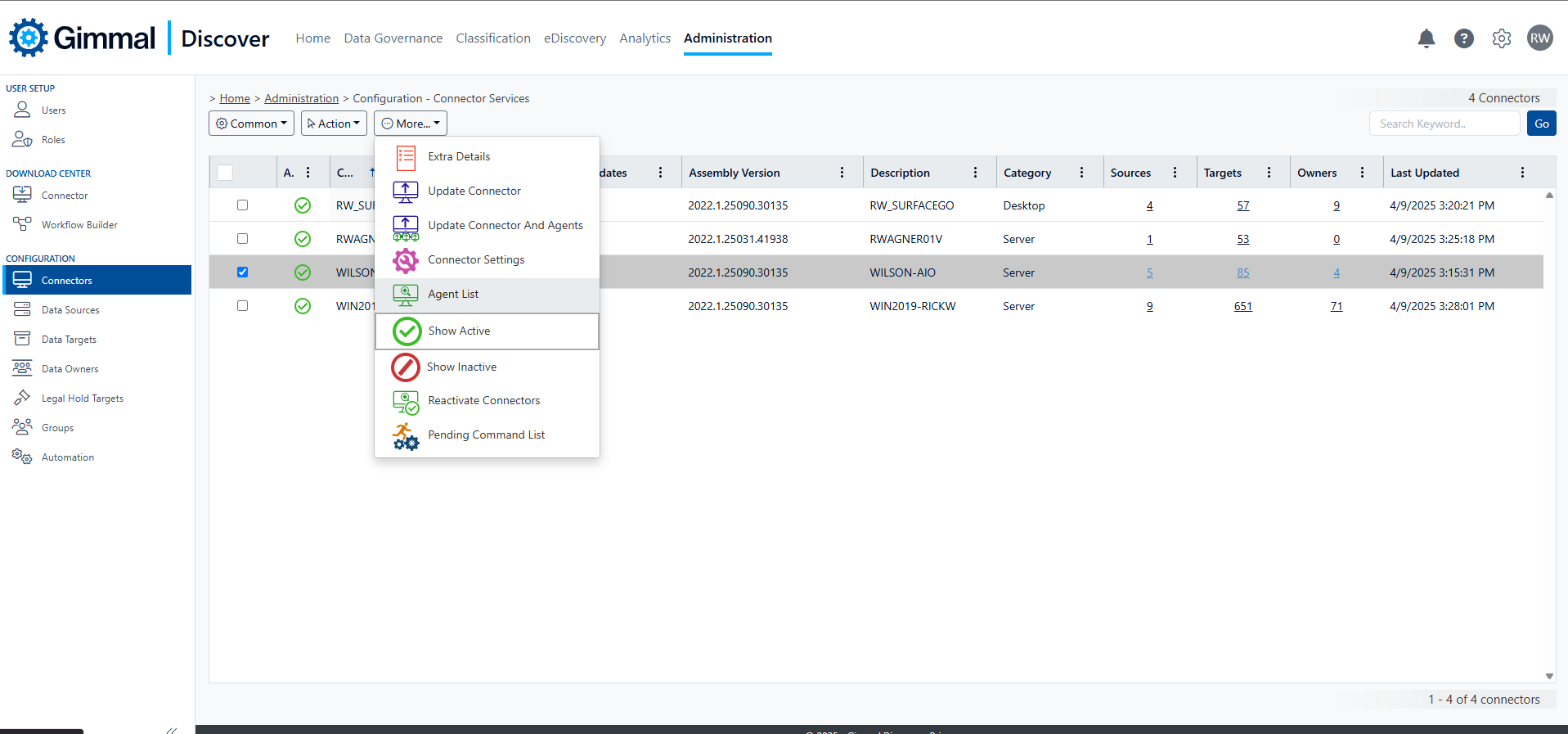The width and height of the screenshot is (1568, 734).
Task: Check the RW_SURFACEGO row checkbox
Action: pos(242,205)
